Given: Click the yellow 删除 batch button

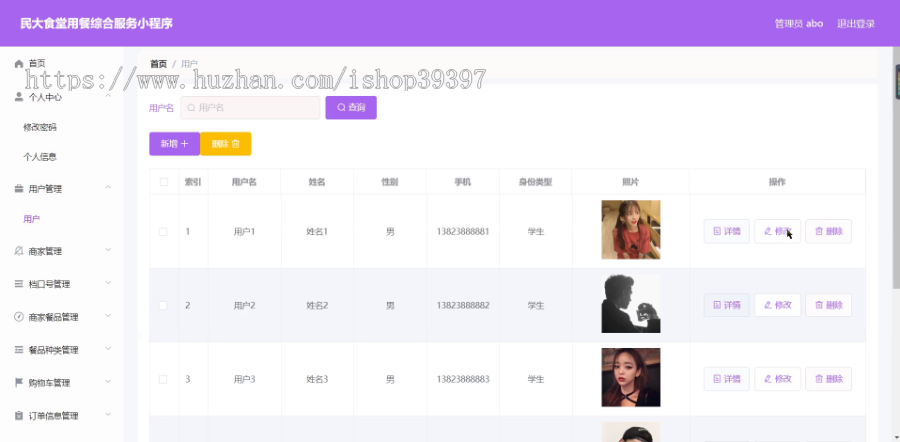Looking at the screenshot, I should (226, 144).
